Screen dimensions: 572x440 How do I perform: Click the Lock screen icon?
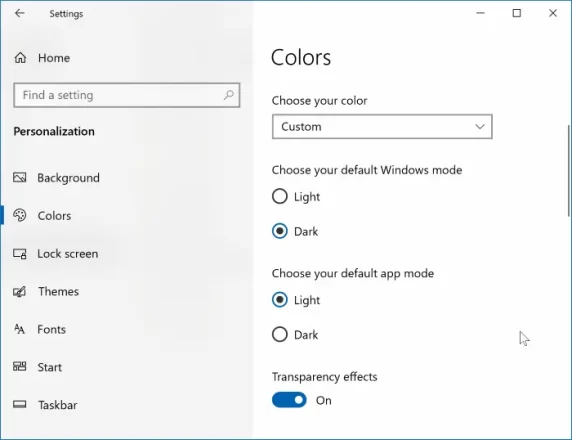pyautogui.click(x=20, y=254)
